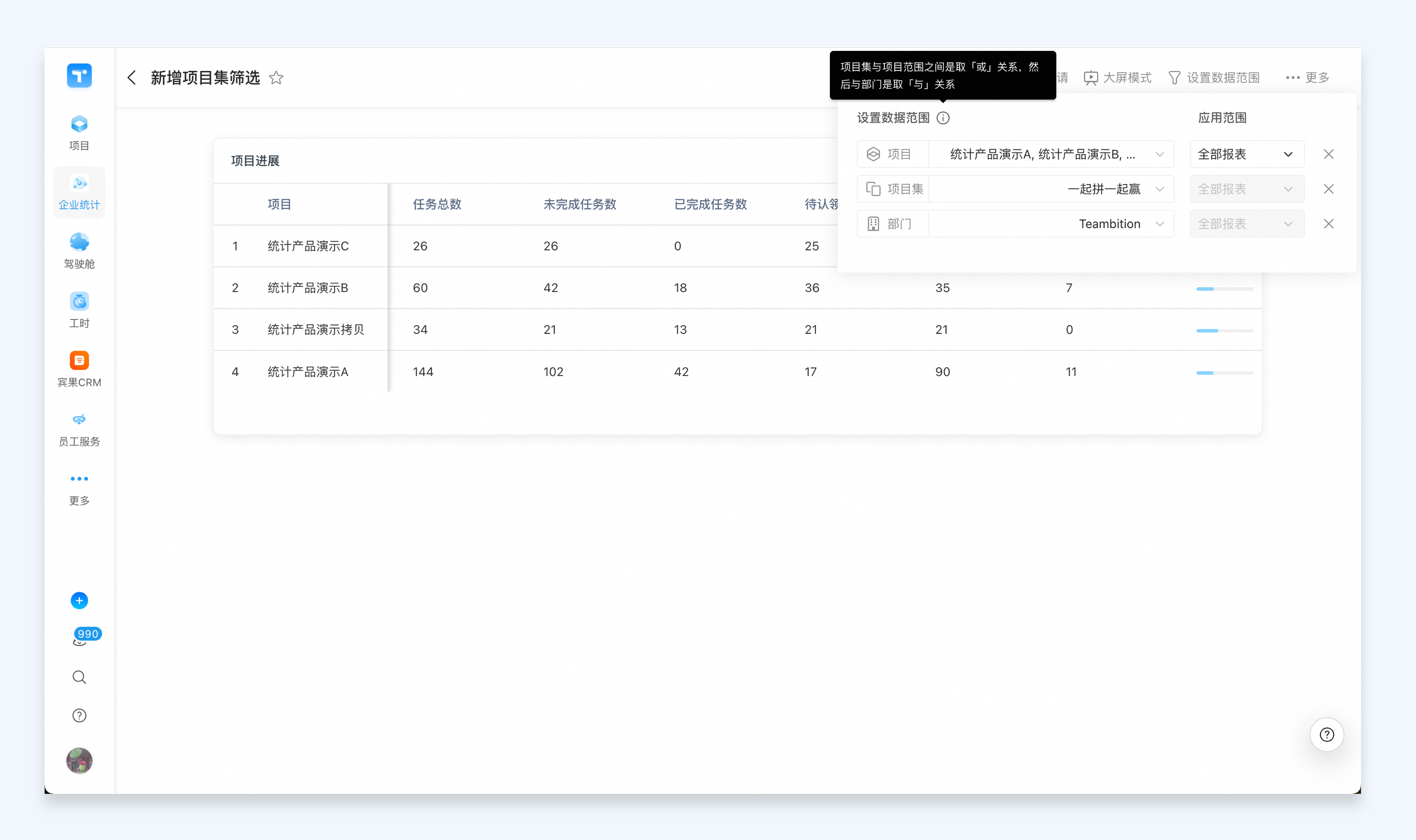Screen dimensions: 1416x840
Task: Open 员工服务 in the sidebar
Action: coord(79,429)
